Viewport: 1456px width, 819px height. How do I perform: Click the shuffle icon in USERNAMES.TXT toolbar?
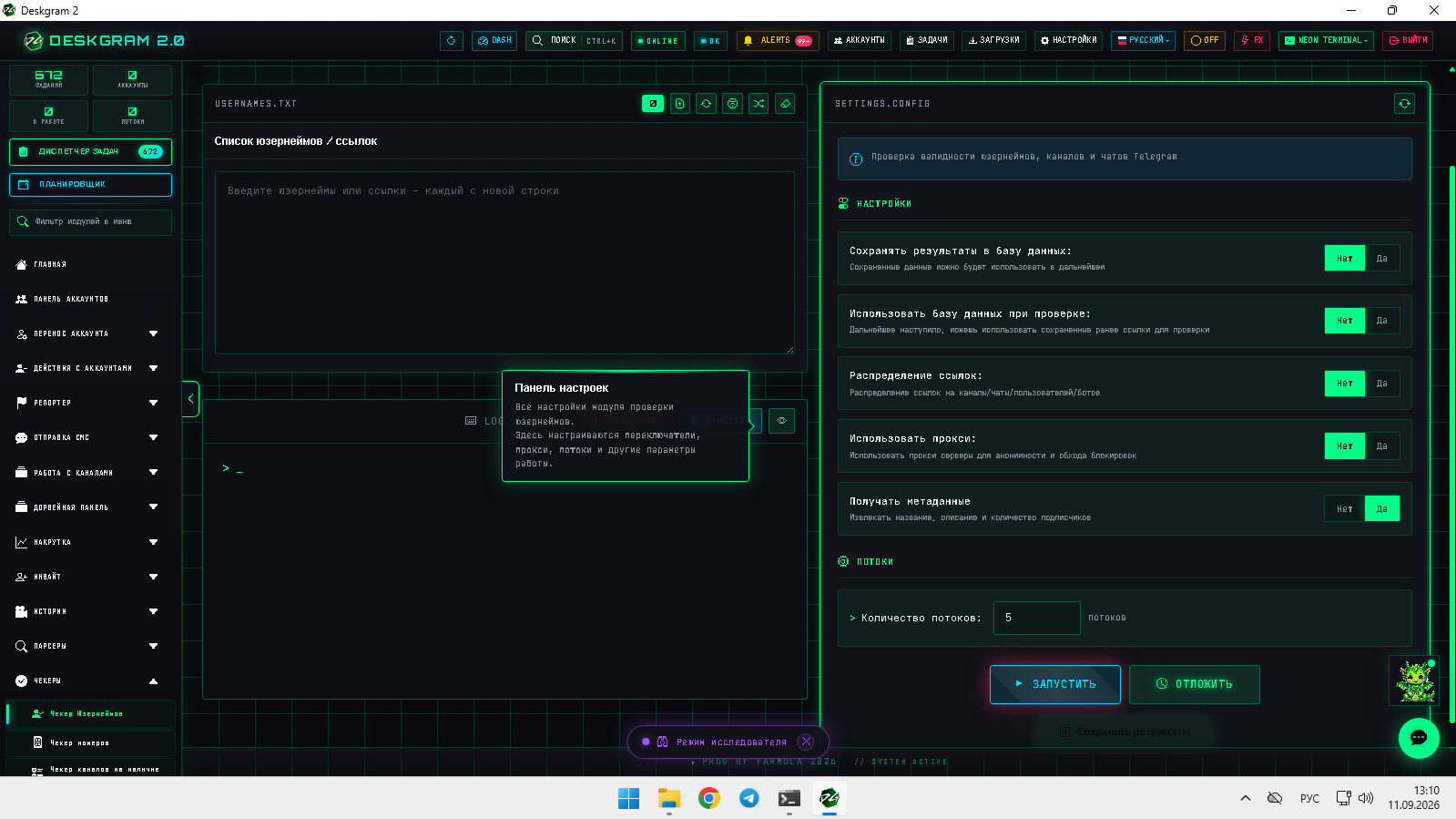[759, 104]
